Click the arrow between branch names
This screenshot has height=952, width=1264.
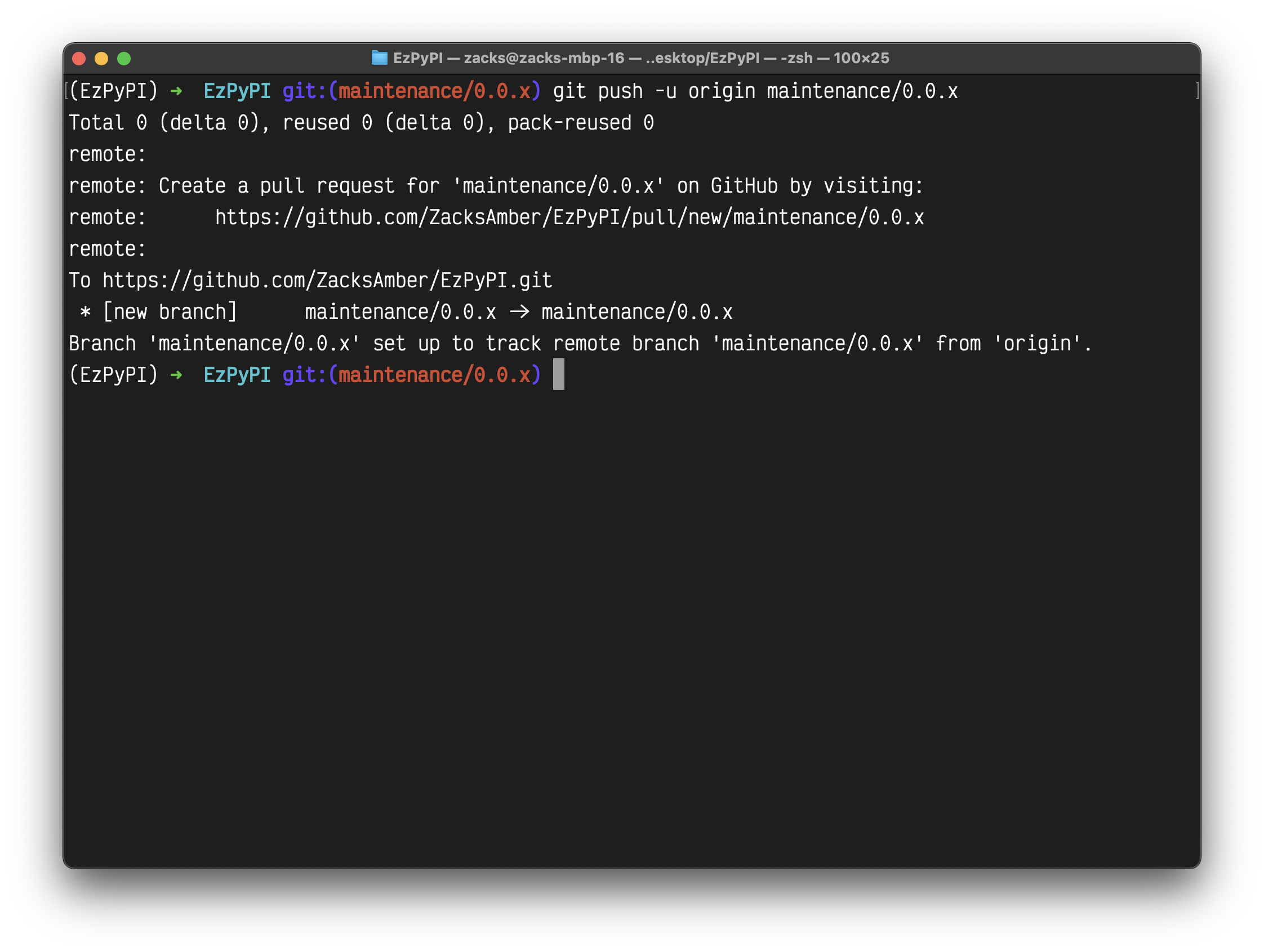click(x=519, y=312)
